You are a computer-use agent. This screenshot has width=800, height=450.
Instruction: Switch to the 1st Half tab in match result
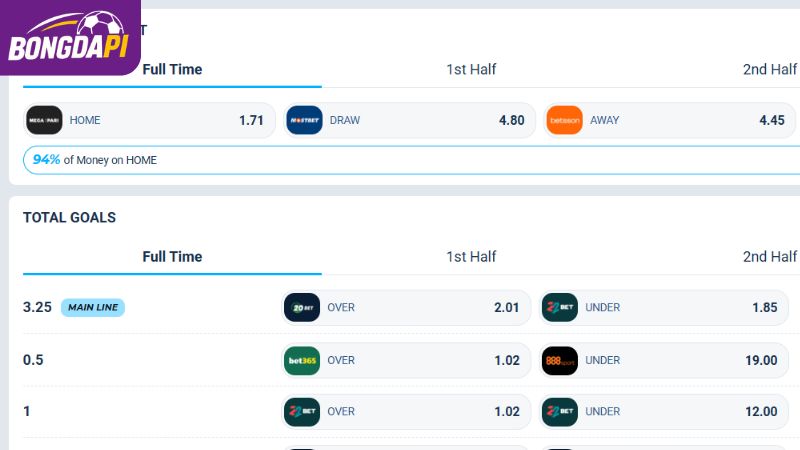click(471, 69)
